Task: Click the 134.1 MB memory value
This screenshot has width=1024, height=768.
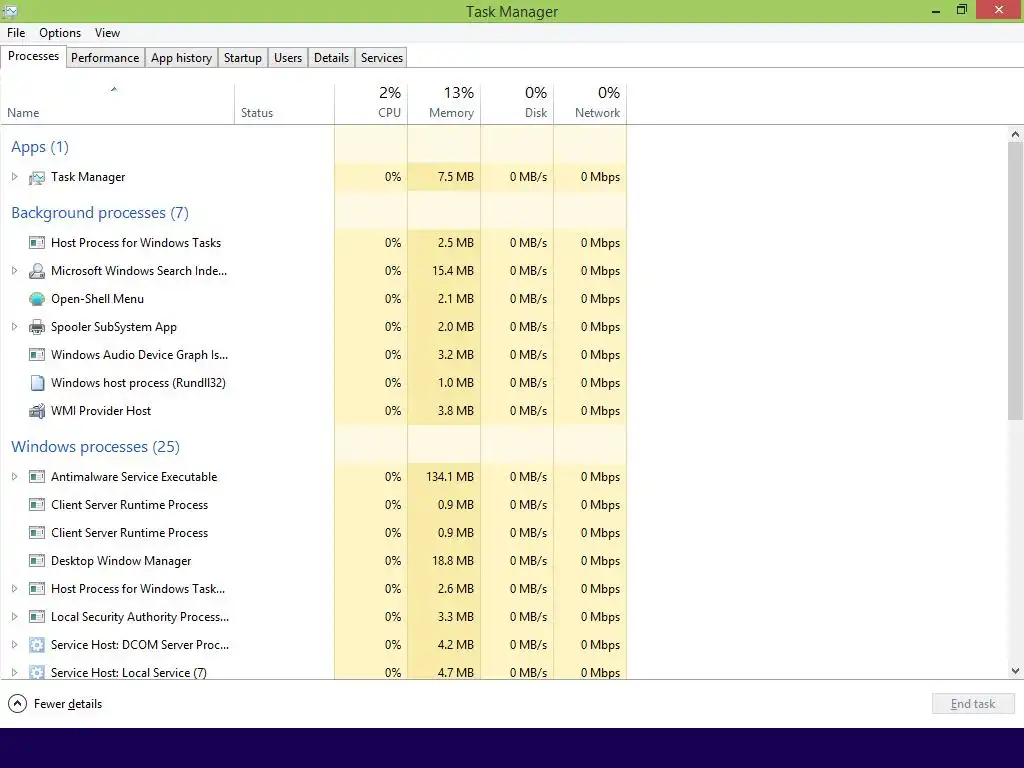Action: (x=450, y=477)
